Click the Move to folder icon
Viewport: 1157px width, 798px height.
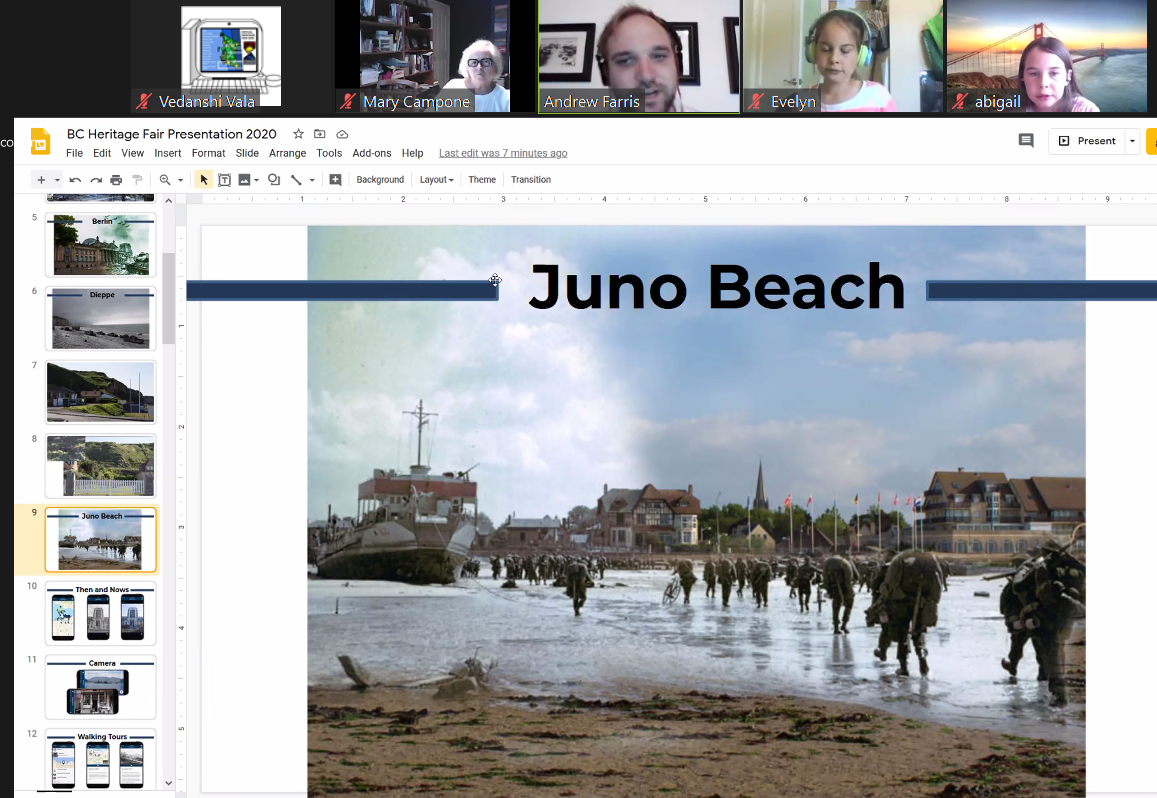(320, 134)
